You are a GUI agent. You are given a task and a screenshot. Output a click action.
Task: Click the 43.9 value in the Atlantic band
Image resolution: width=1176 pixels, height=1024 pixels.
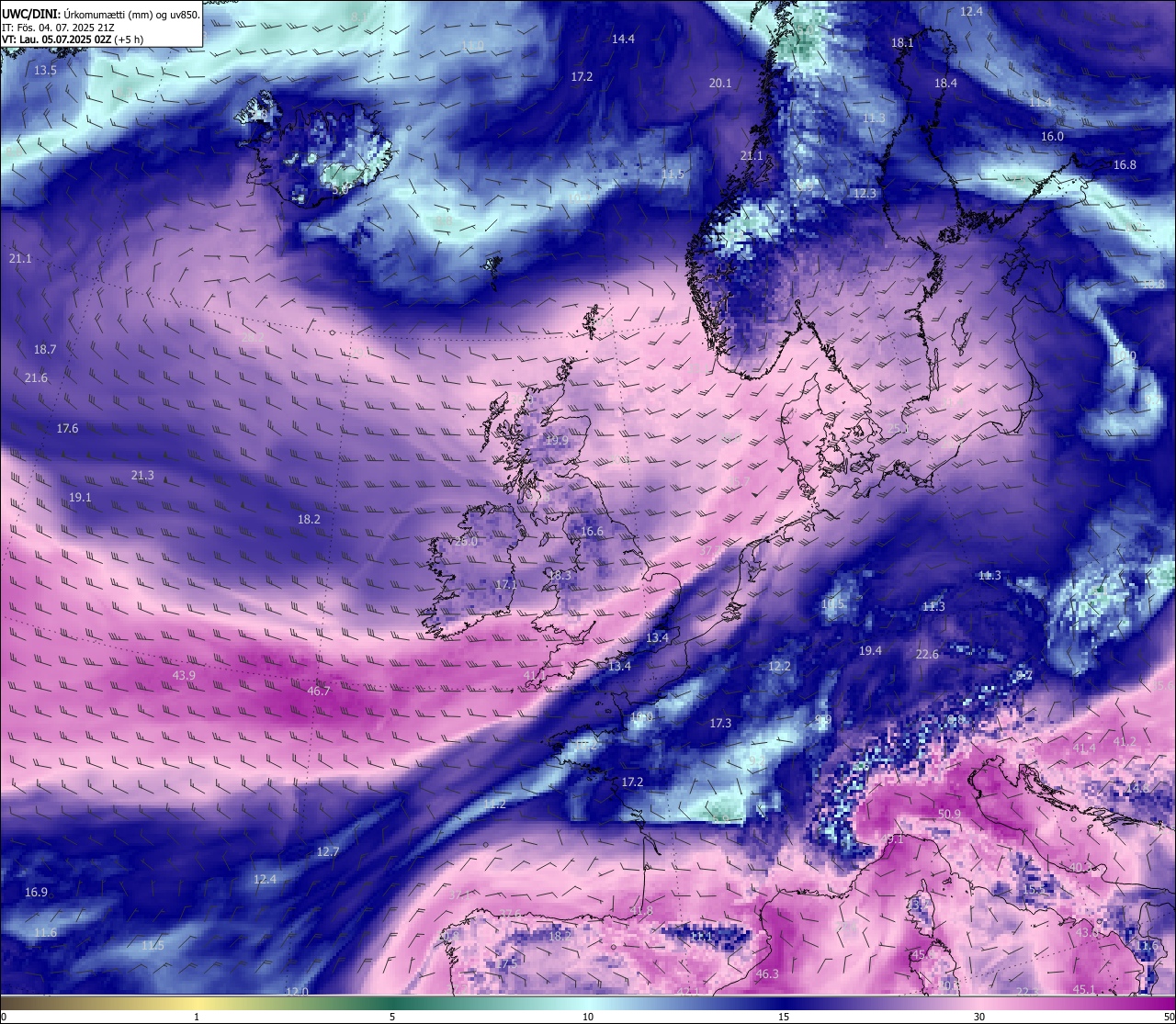[184, 676]
